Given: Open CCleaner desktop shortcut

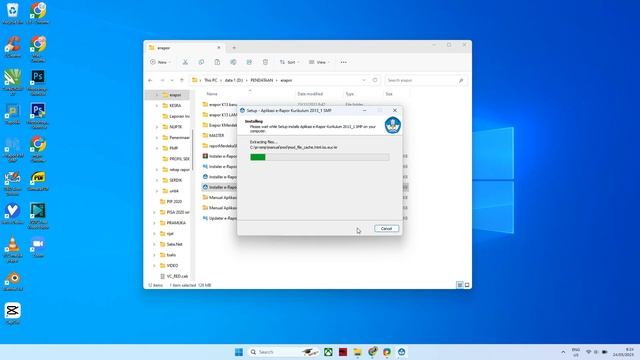Looking at the screenshot, I should [13, 47].
